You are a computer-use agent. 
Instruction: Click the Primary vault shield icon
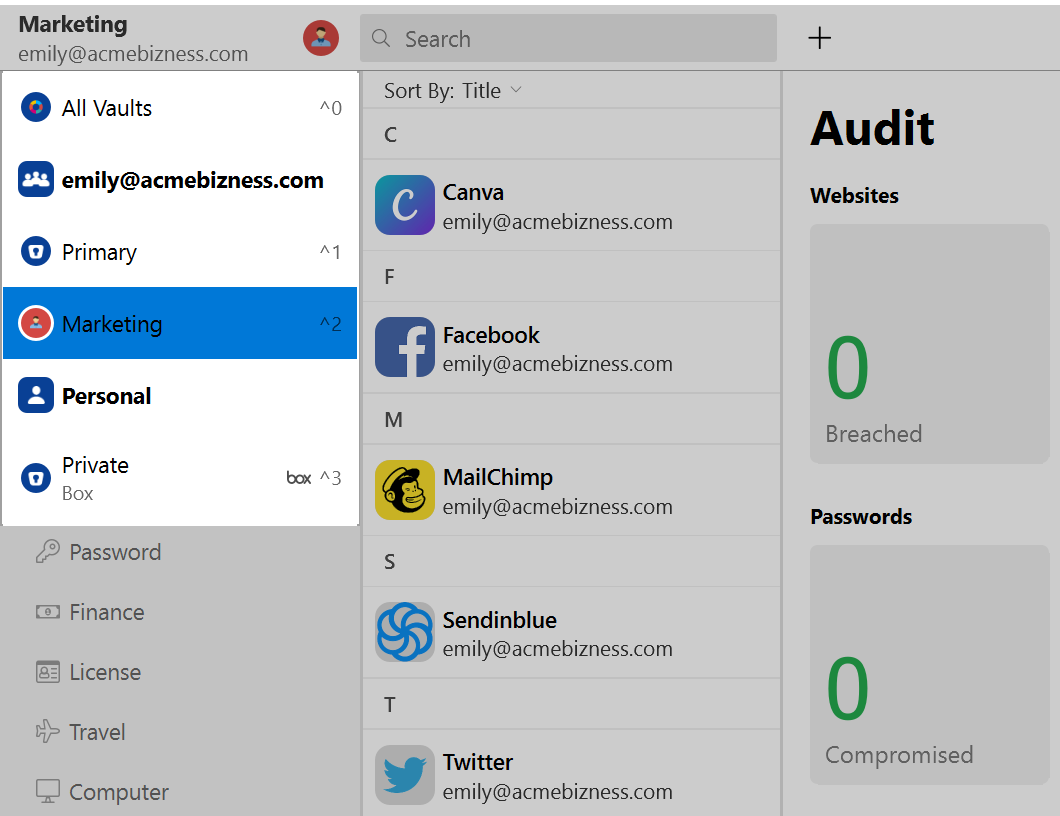[36, 251]
